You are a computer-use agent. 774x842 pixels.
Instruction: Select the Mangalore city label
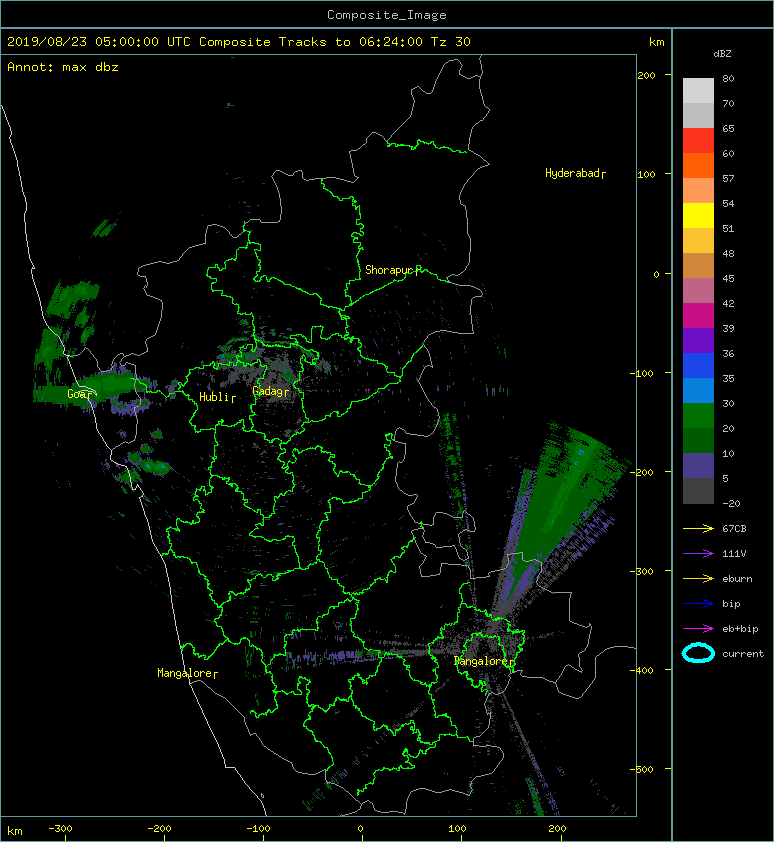[187, 673]
